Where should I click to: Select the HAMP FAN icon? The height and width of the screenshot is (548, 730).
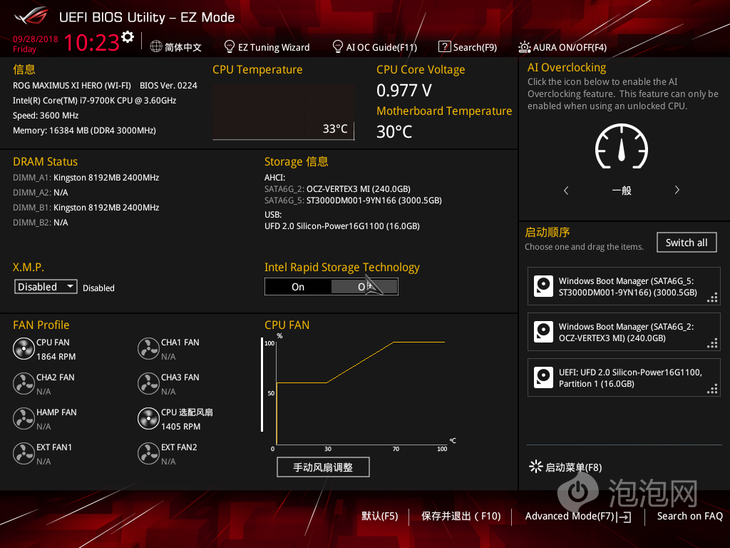24,419
